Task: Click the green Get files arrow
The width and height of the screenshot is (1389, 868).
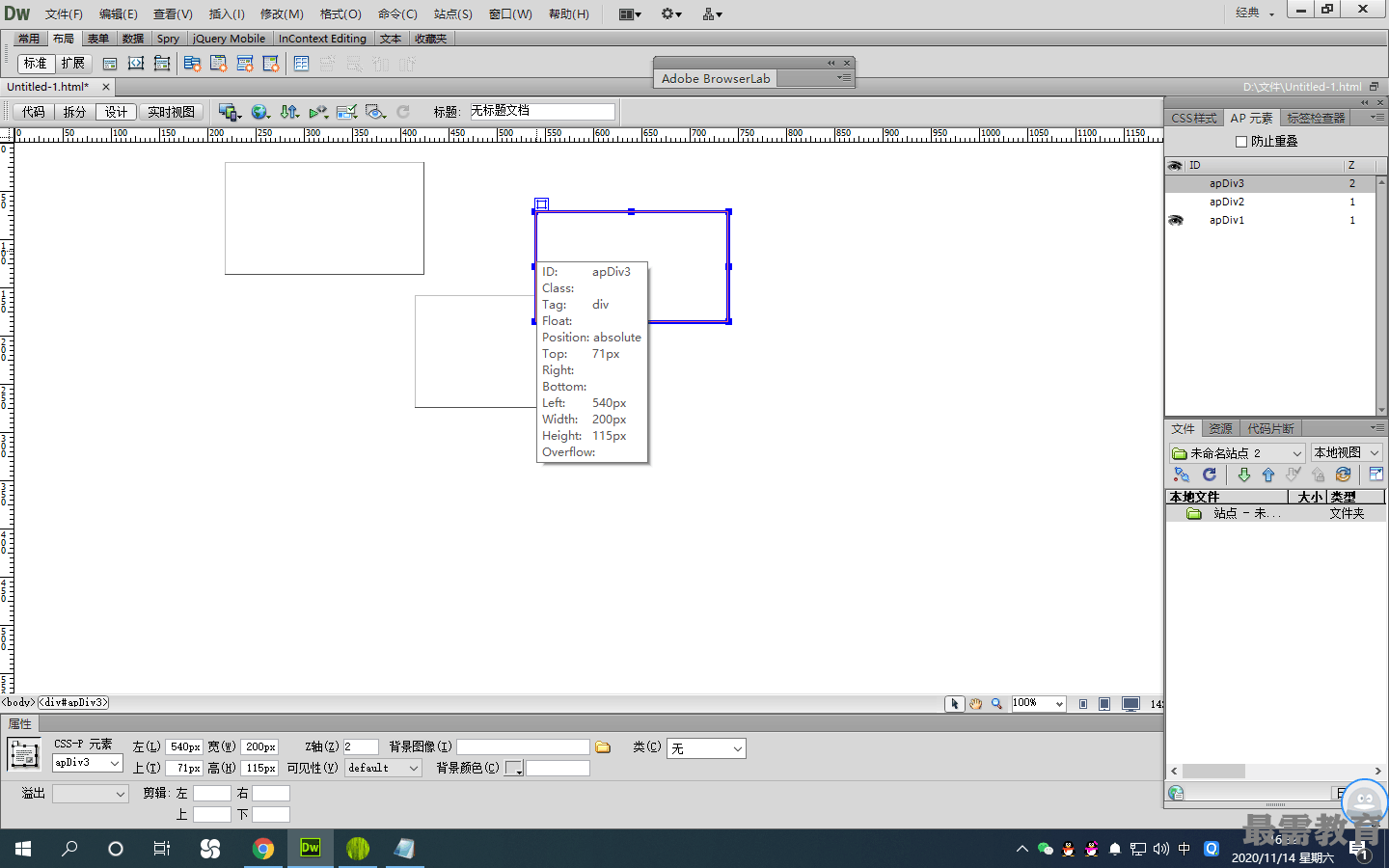Action: coord(1243,475)
